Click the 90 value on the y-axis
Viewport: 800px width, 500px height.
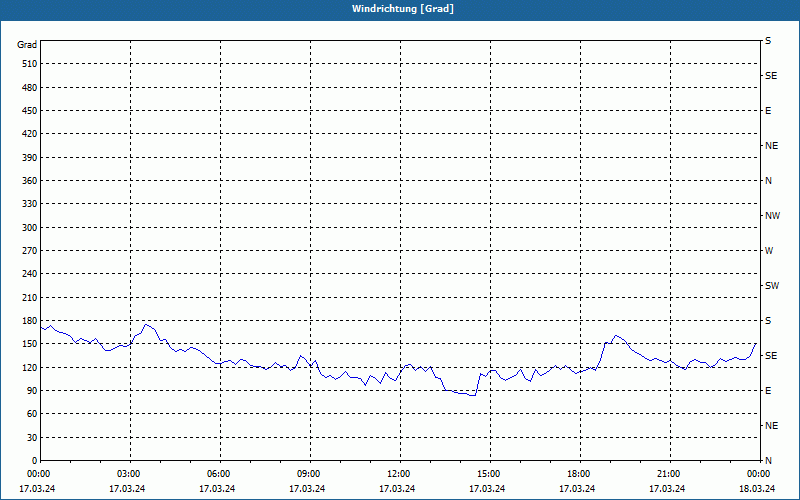coord(31,391)
